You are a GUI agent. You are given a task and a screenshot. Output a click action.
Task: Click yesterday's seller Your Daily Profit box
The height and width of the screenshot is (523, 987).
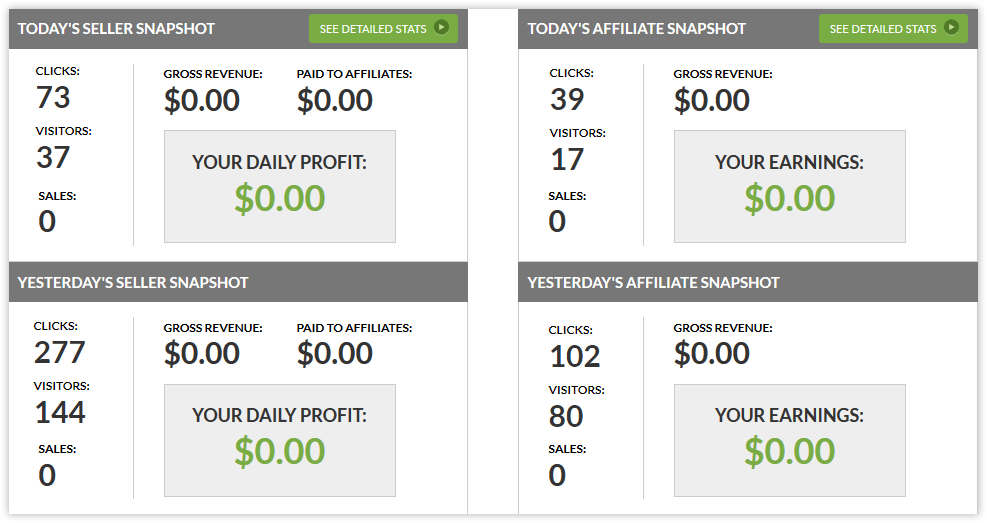pos(280,440)
